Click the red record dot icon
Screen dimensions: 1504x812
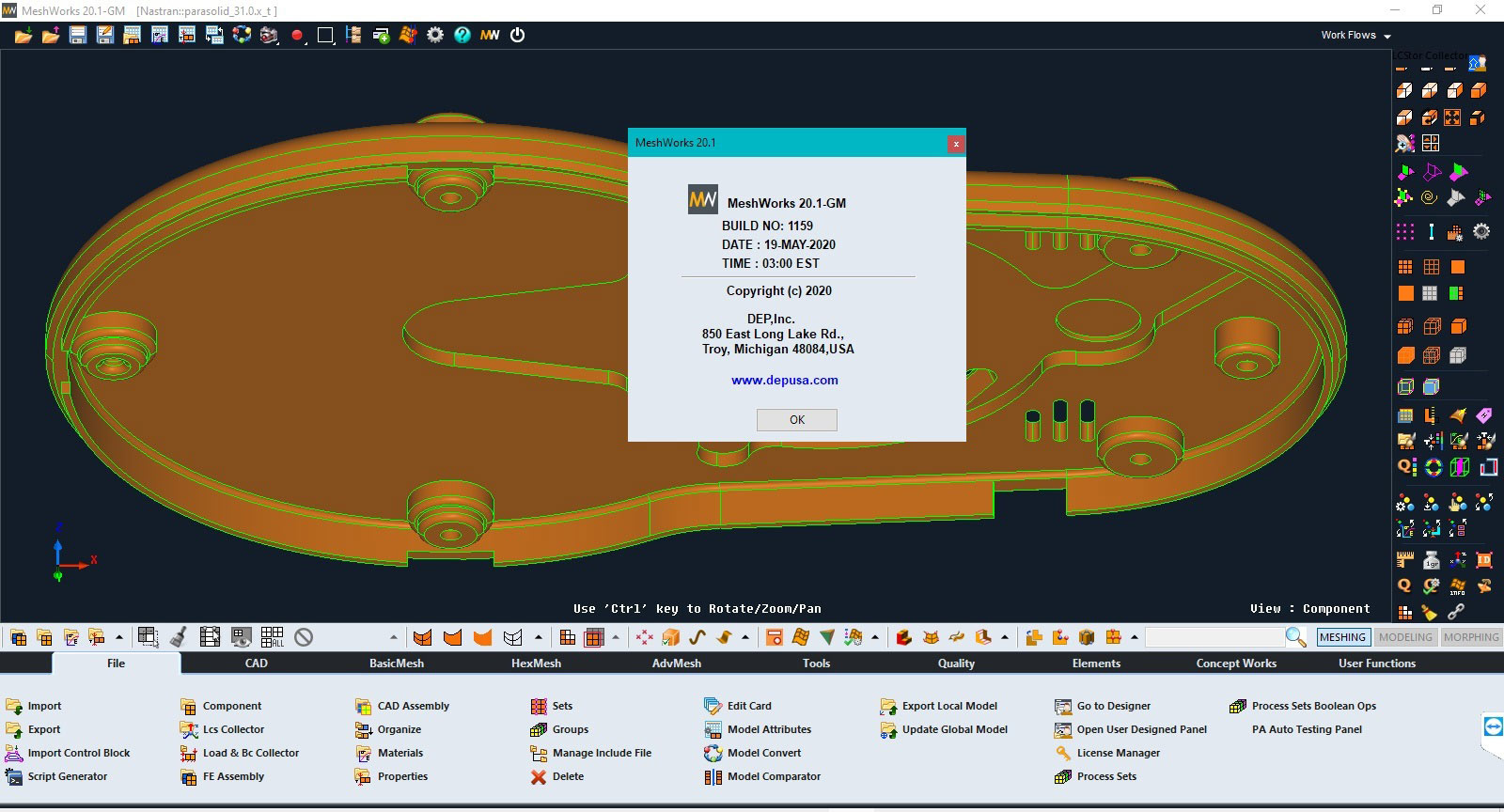point(297,36)
